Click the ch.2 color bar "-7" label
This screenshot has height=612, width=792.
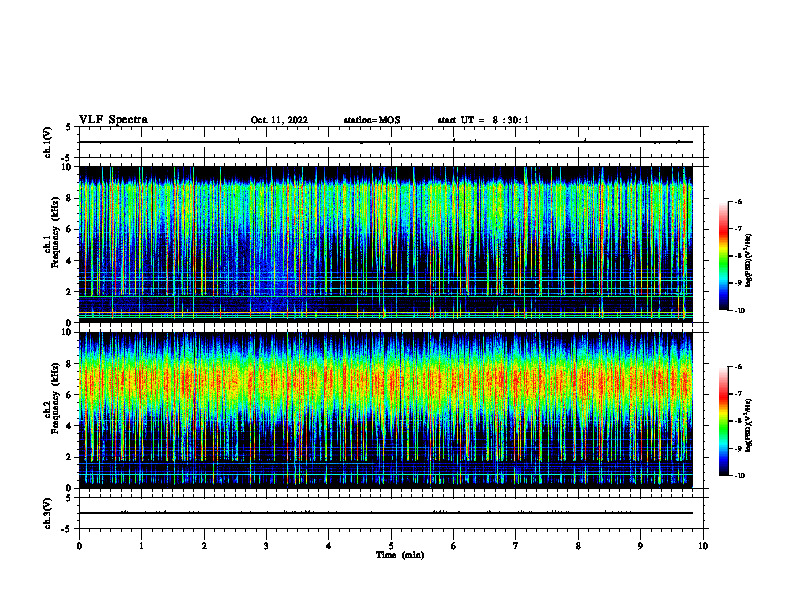(739, 394)
